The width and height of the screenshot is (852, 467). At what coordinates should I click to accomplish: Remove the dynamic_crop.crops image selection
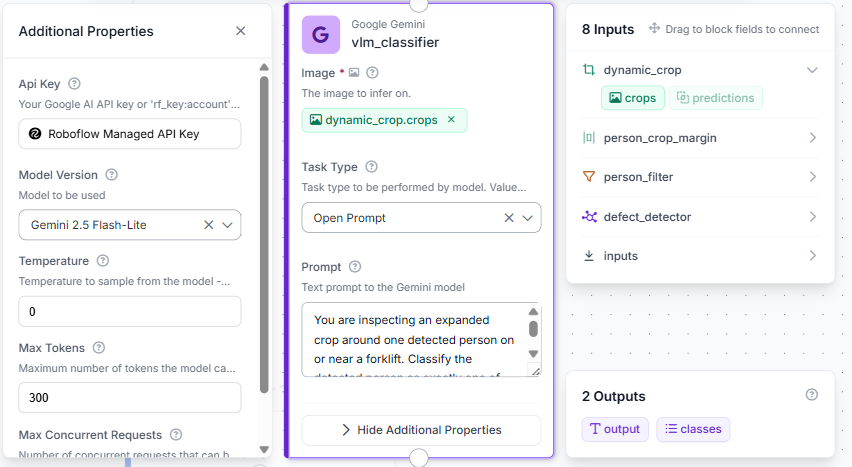(451, 120)
